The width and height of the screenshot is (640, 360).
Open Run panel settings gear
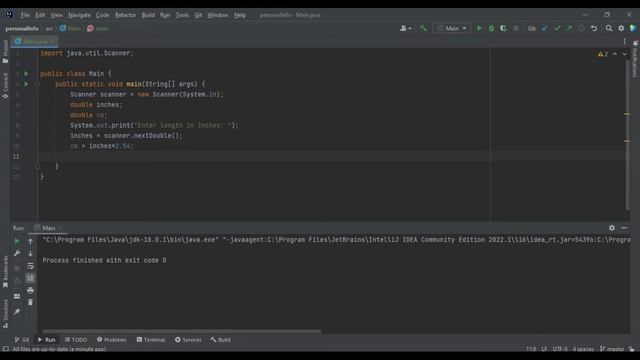(x=611, y=228)
